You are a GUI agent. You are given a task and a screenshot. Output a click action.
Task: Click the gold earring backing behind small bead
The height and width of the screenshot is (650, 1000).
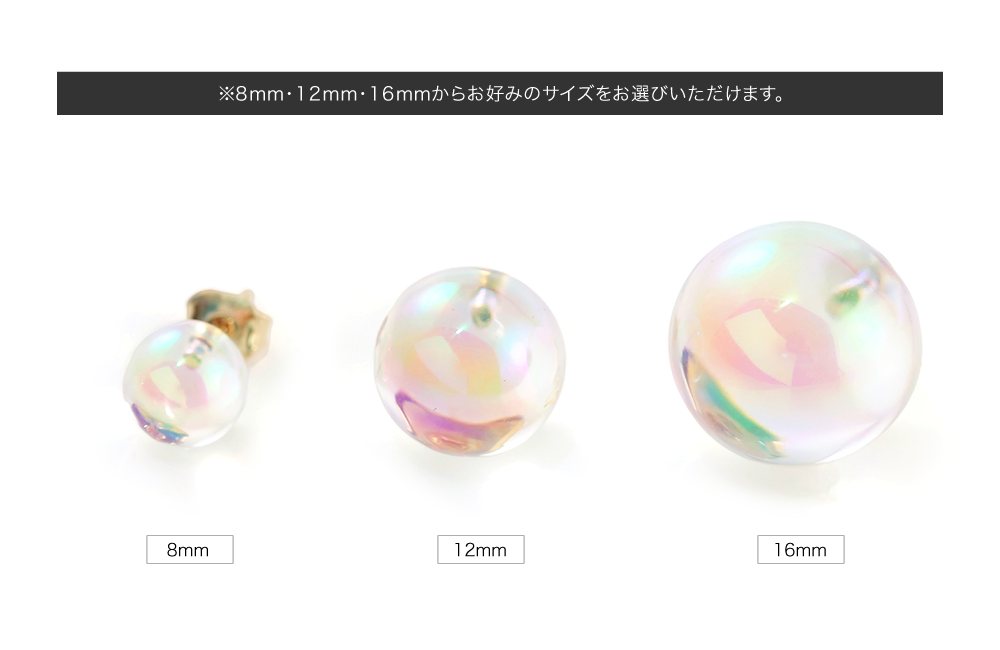(x=232, y=321)
